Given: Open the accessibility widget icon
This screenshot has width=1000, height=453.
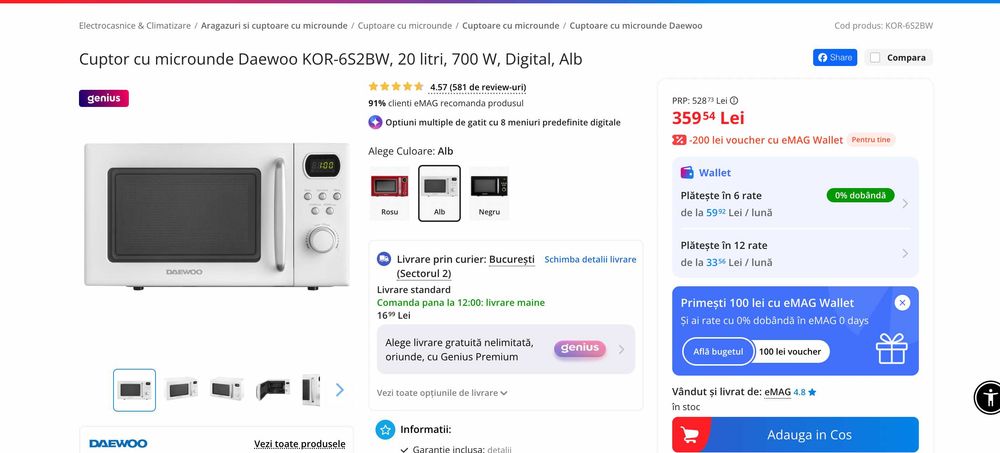Looking at the screenshot, I should click(989, 397).
